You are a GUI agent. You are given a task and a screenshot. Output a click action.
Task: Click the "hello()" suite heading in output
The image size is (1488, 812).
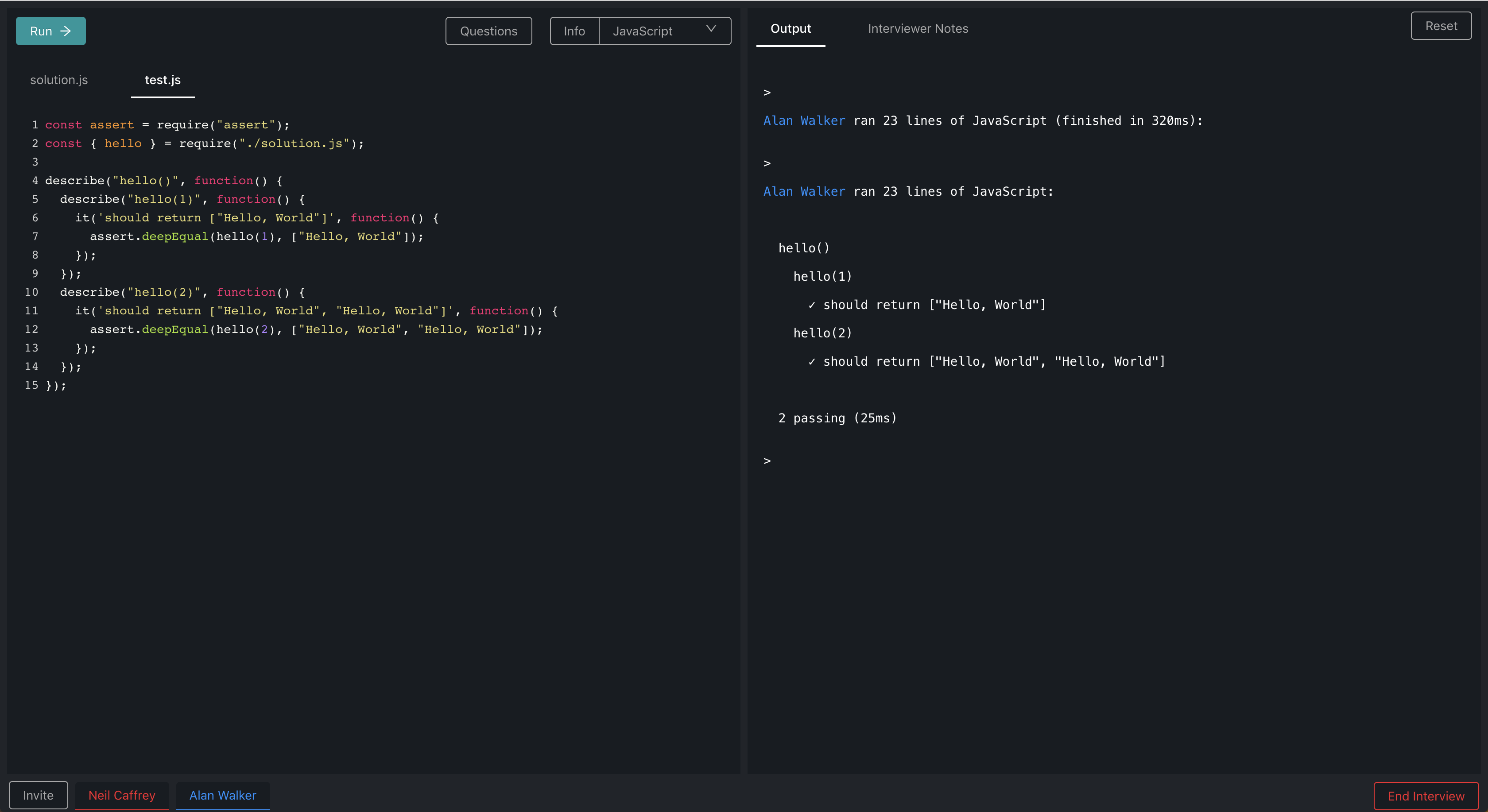(x=803, y=248)
